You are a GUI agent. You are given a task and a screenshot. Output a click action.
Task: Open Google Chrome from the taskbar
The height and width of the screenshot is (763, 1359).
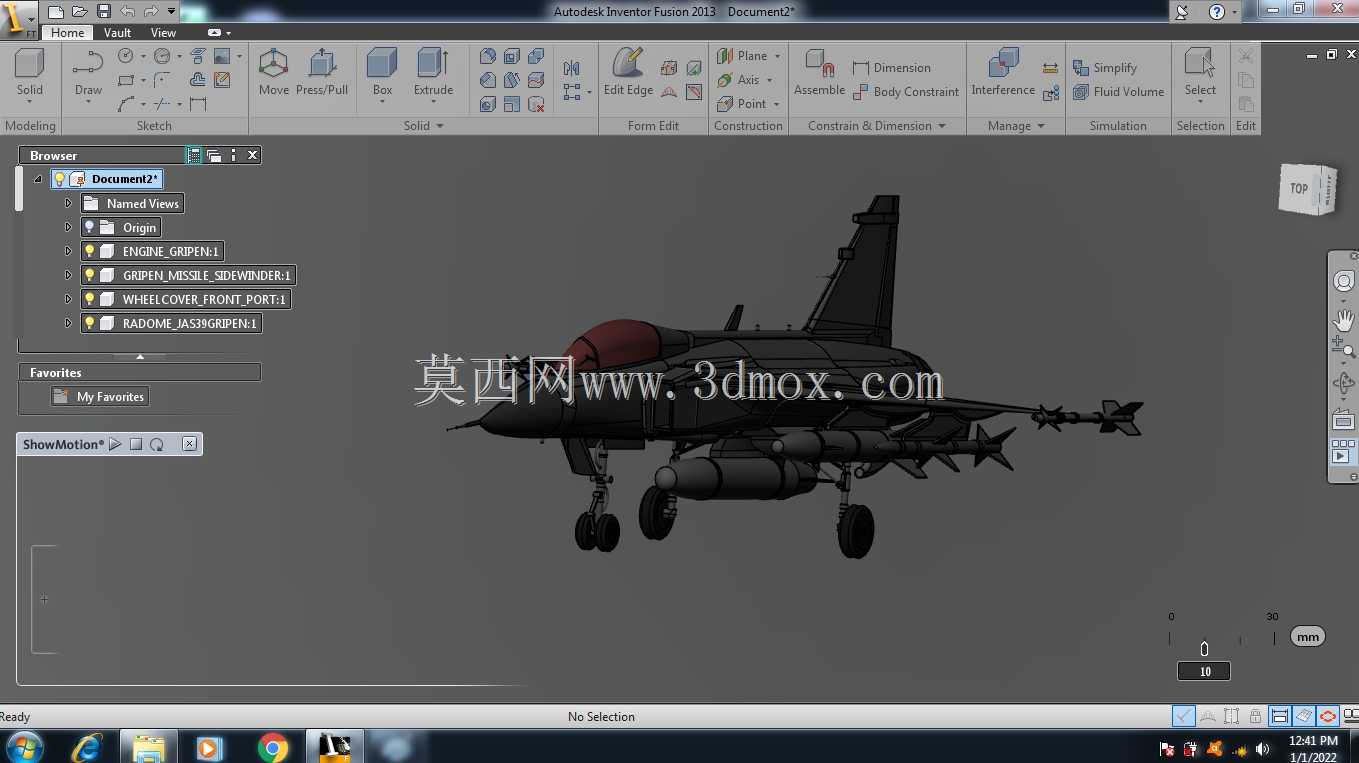pos(272,747)
